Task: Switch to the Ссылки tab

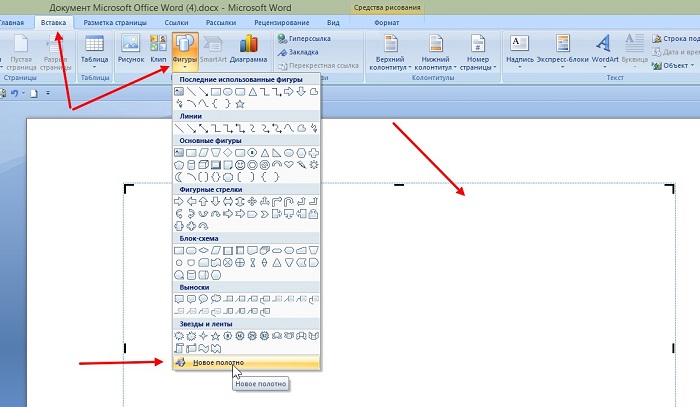Action: coord(176,22)
